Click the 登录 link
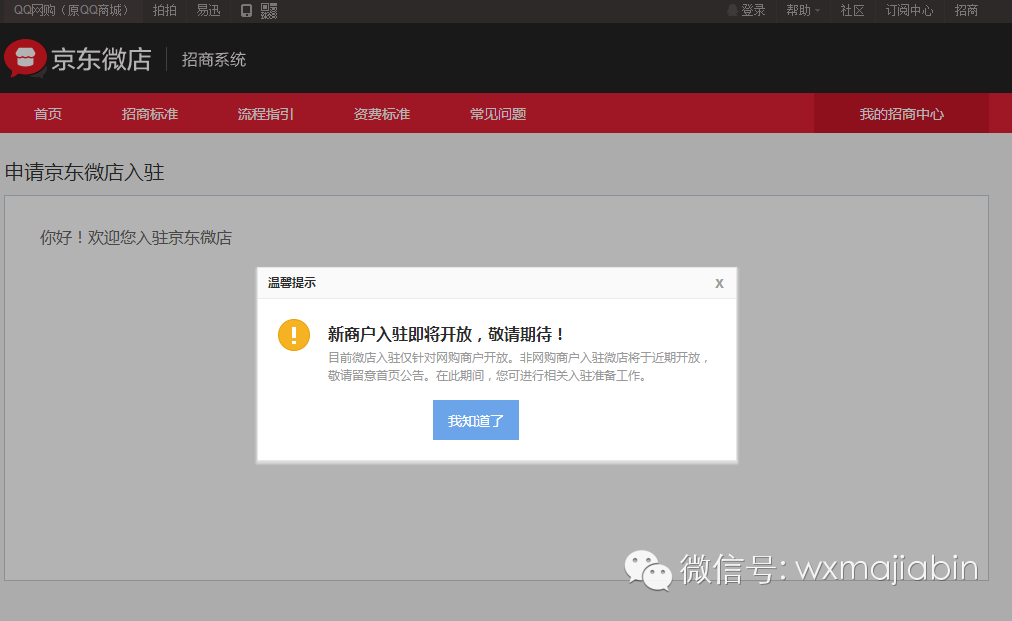 coord(753,10)
